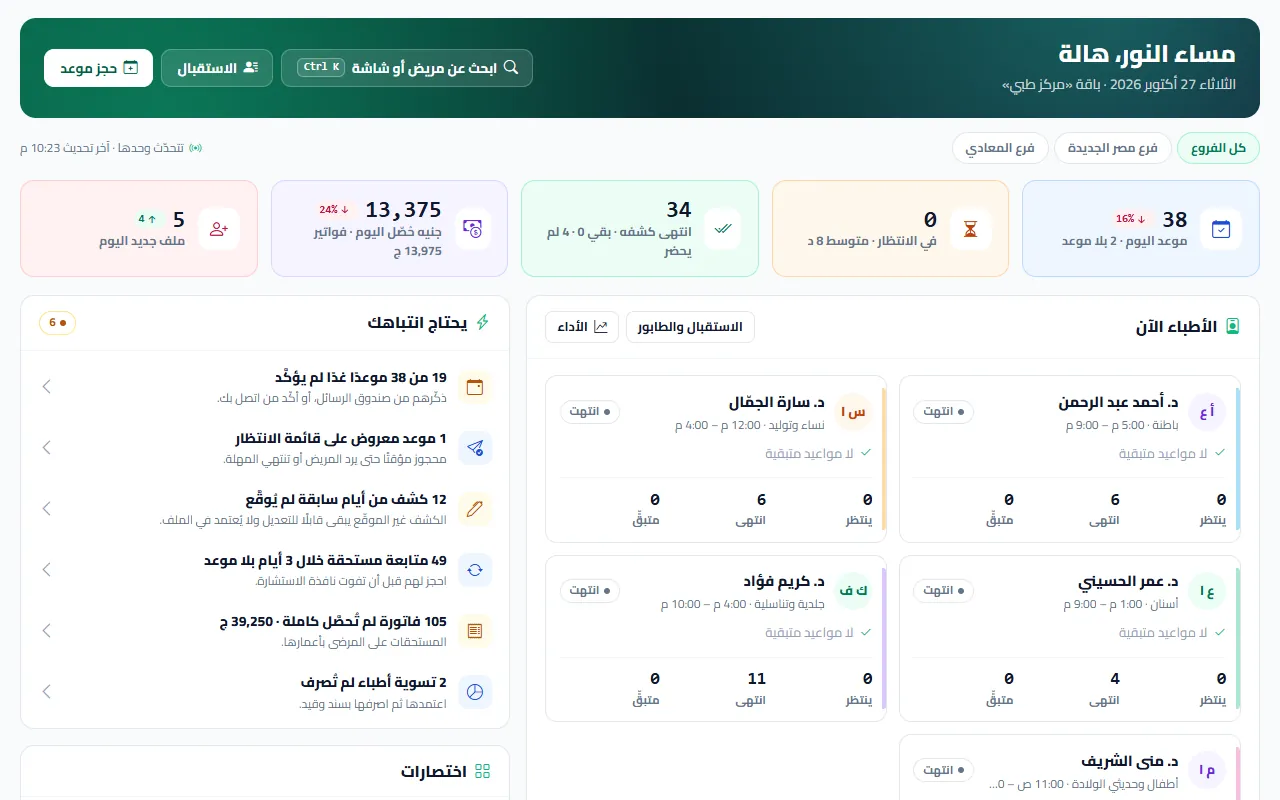Open "الاستقبال" from the header
1280x800 pixels.
tap(217, 68)
